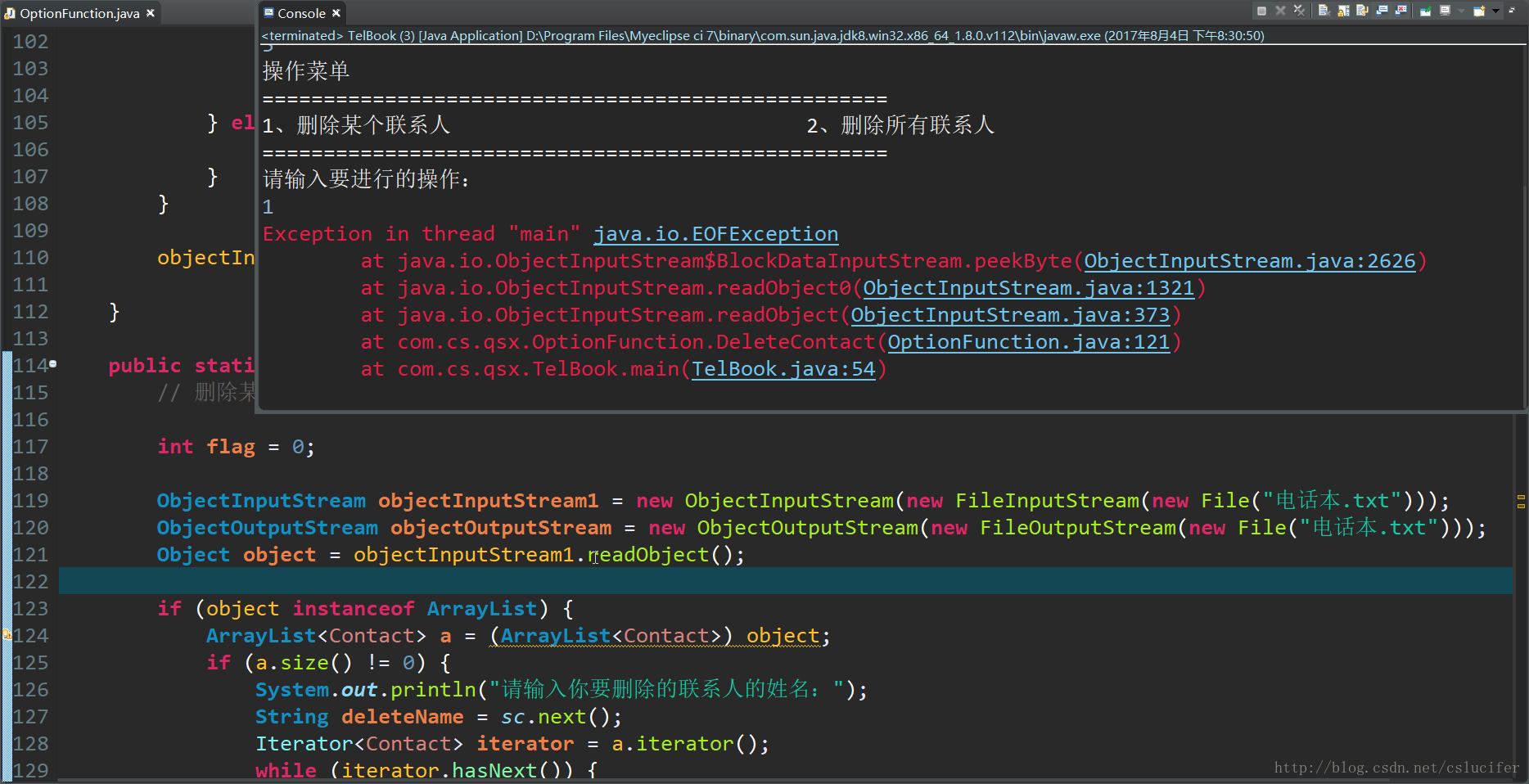Image resolution: width=1529 pixels, height=784 pixels.
Task: Click the Remove Launch icon
Action: click(x=1280, y=11)
